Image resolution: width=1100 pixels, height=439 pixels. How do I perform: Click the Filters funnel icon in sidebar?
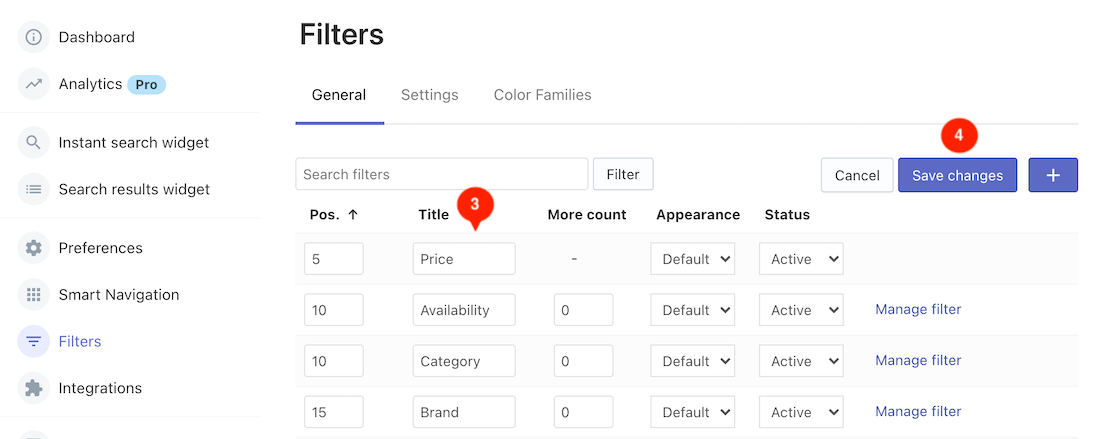[34, 342]
